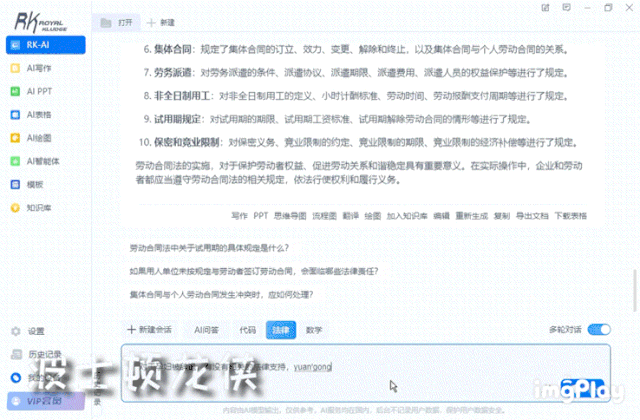Toggle the 多轮对话 switch

point(599,329)
